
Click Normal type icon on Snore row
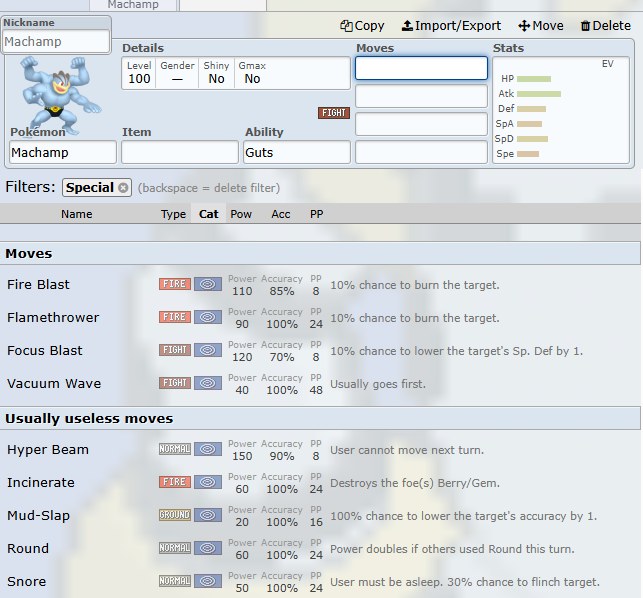click(175, 581)
